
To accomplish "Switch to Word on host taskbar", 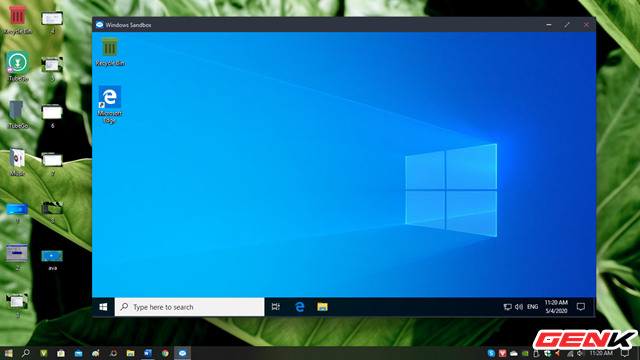I will click(x=148, y=353).
